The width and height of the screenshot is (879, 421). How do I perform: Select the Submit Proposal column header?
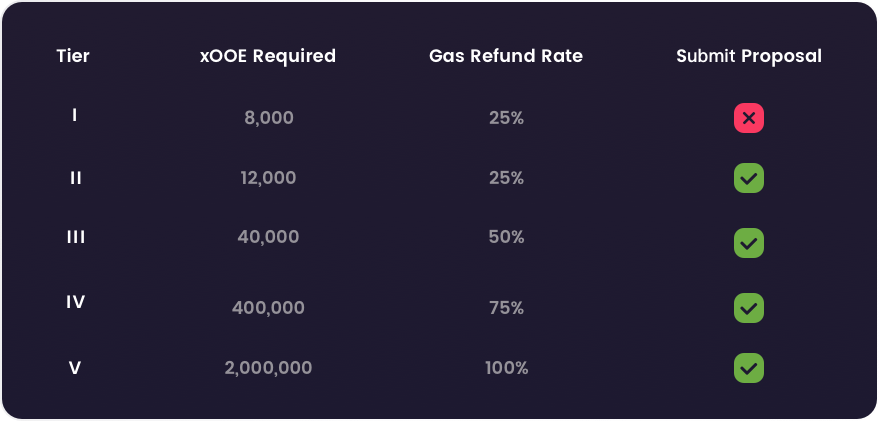(749, 56)
